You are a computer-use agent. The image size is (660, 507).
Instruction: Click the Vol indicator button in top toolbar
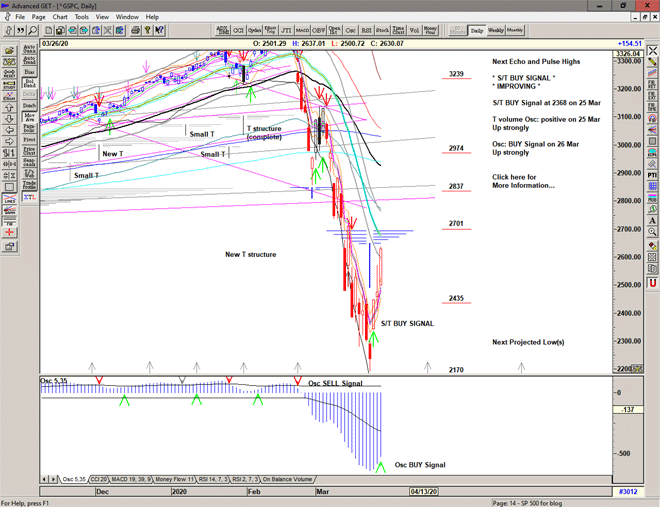[415, 30]
